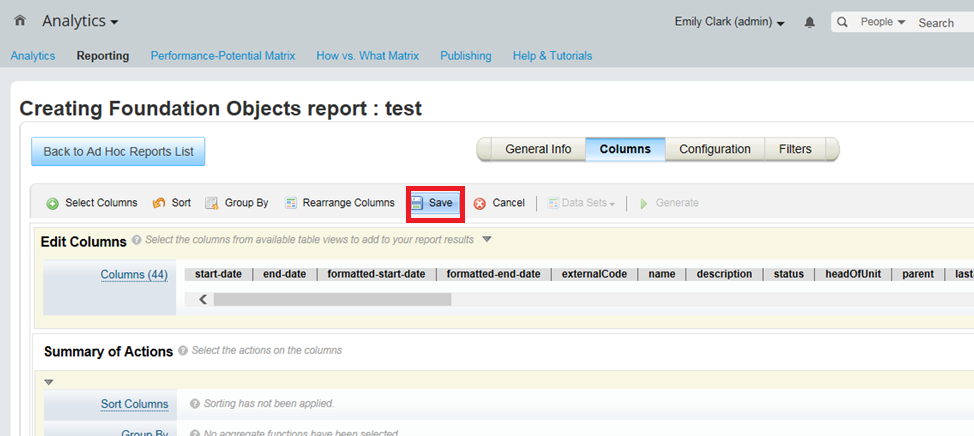
Task: Click the red Cancel icon
Action: (480, 203)
